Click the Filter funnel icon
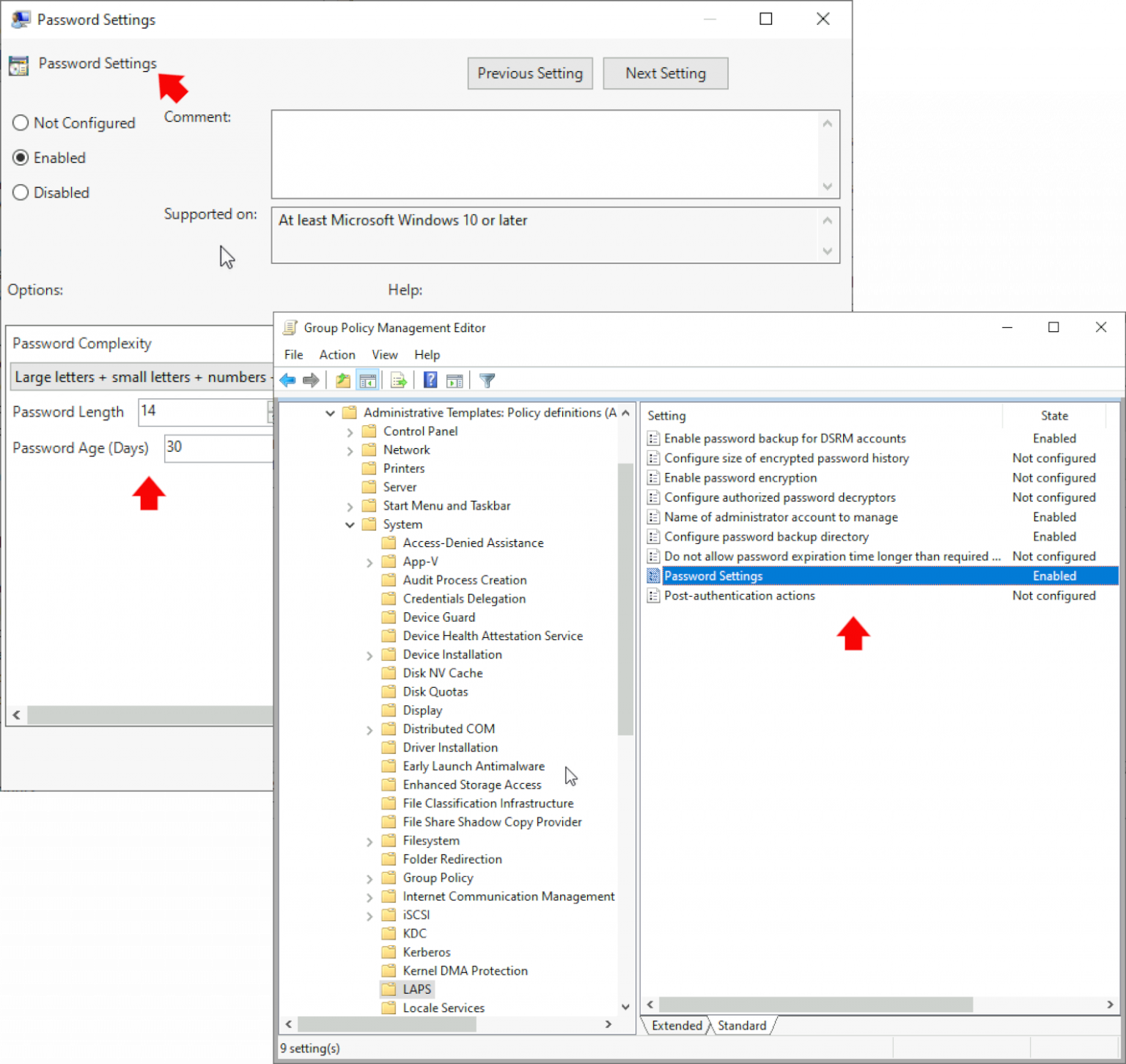1126x1064 pixels. 487,380
